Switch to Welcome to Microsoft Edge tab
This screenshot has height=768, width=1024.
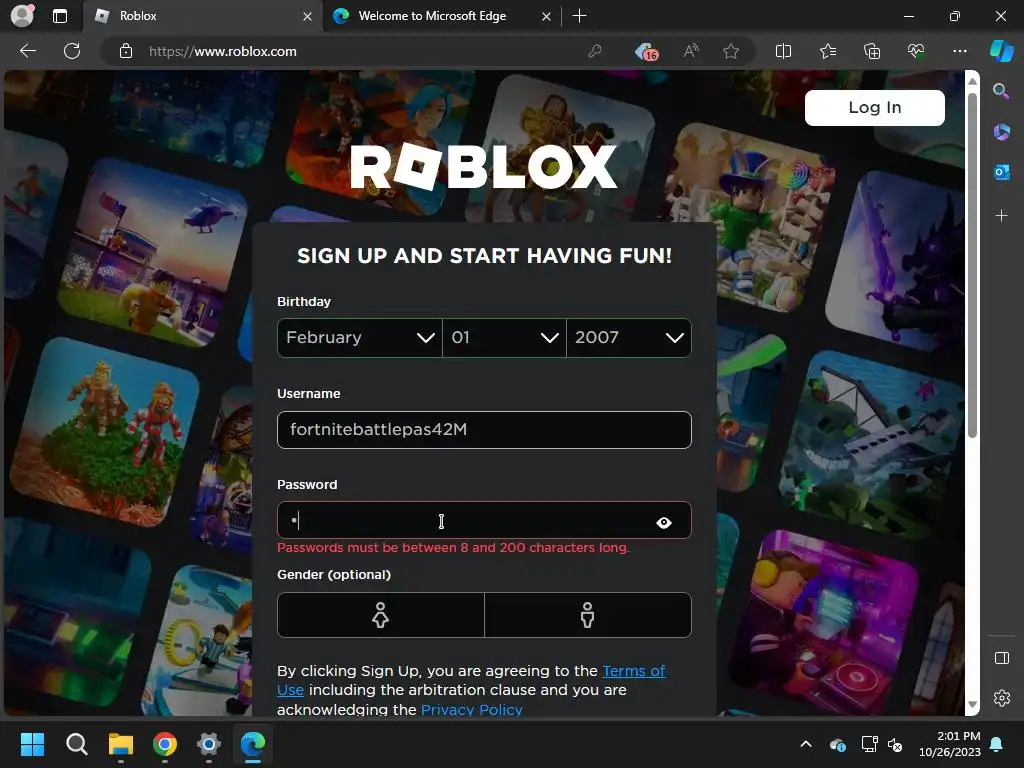(441, 16)
